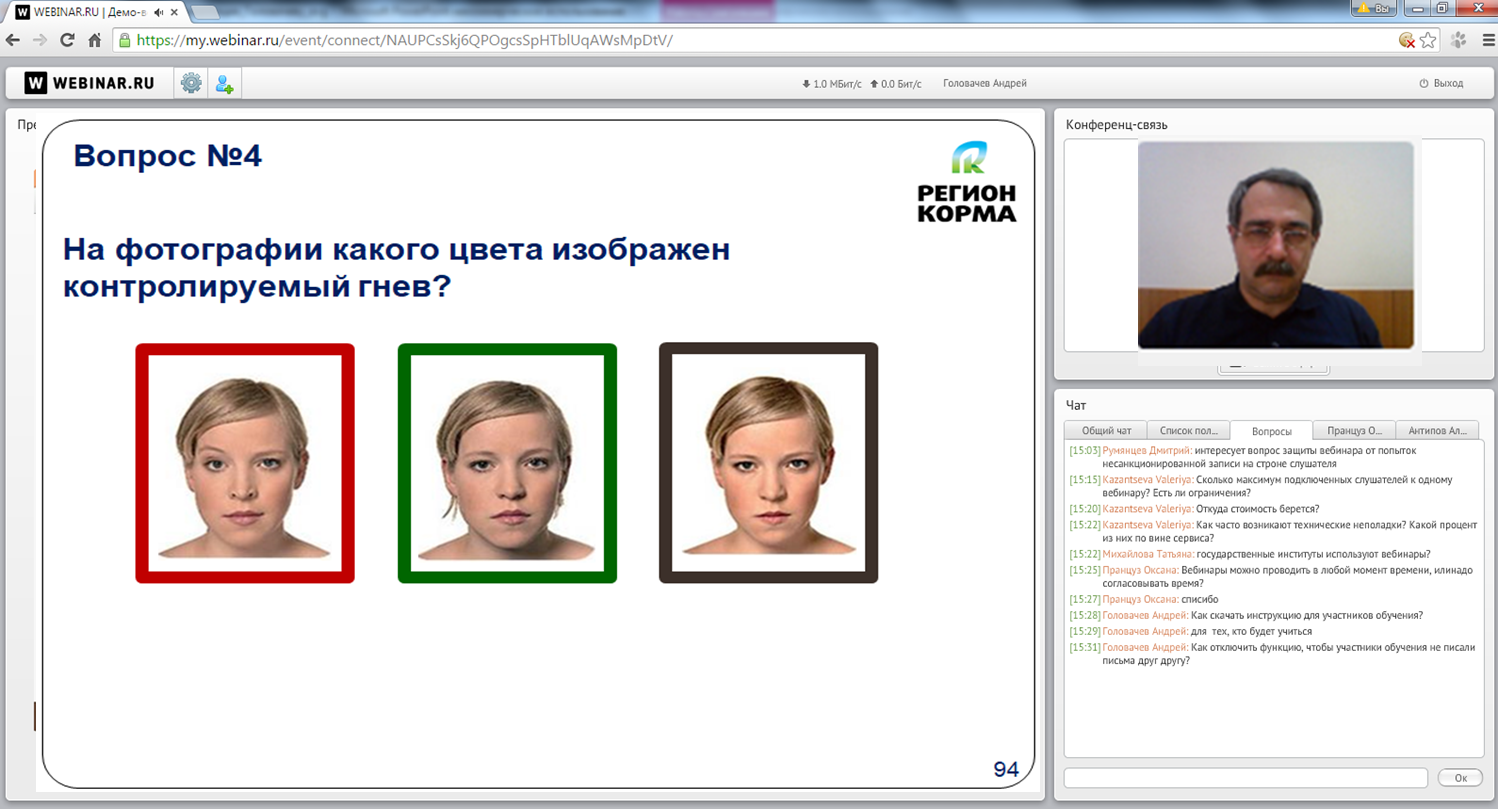Open Пранцуз О... private chat tab
Viewport: 1498px width, 809px height.
tap(1354, 430)
